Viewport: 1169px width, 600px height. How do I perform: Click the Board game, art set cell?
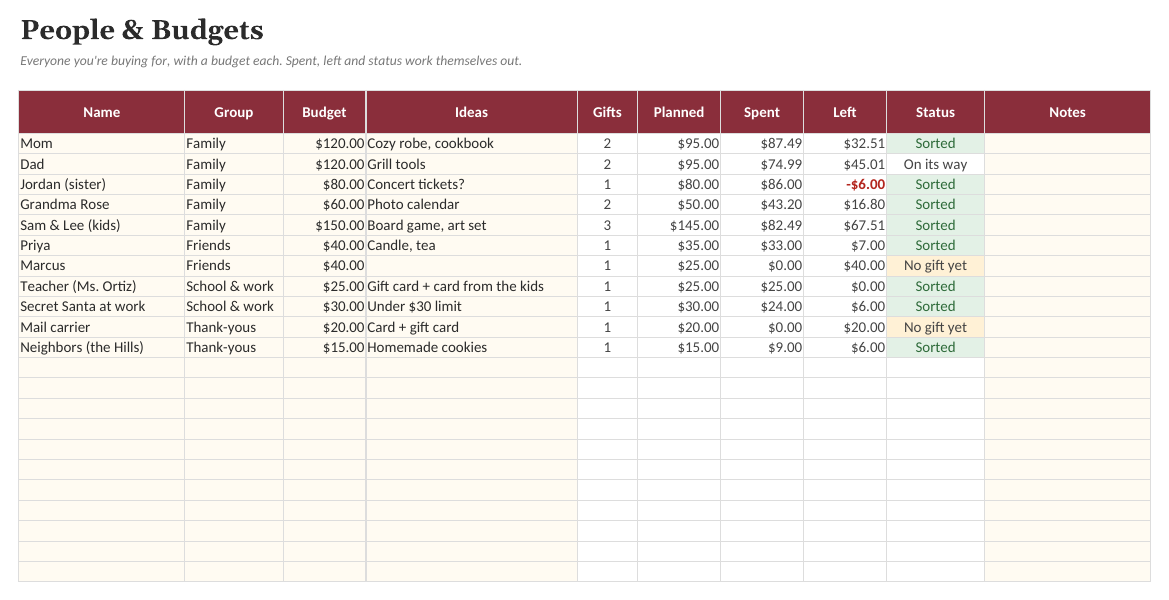[471, 225]
